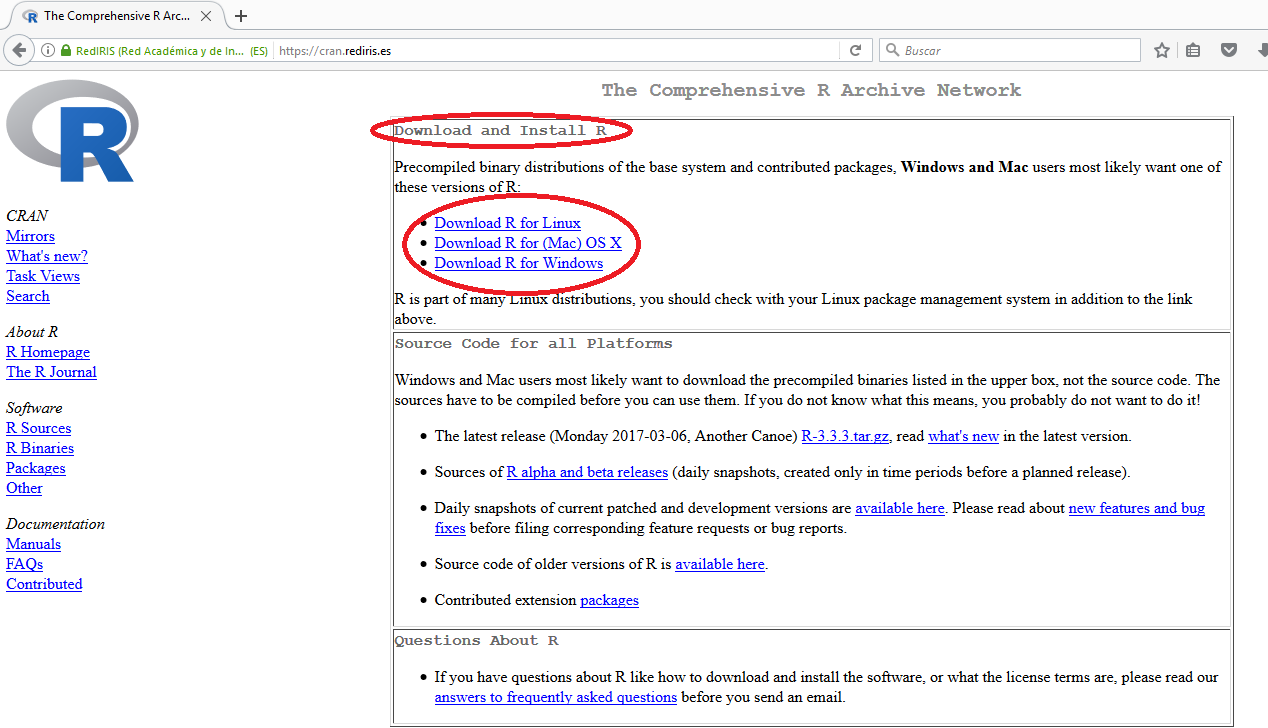
Task: Click the CRAN sidebar section label
Action: coord(27,216)
